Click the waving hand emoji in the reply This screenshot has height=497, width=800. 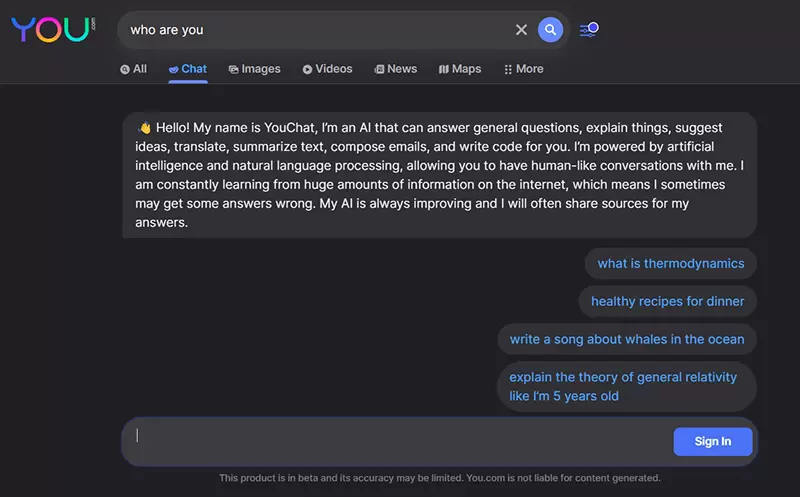coord(144,128)
